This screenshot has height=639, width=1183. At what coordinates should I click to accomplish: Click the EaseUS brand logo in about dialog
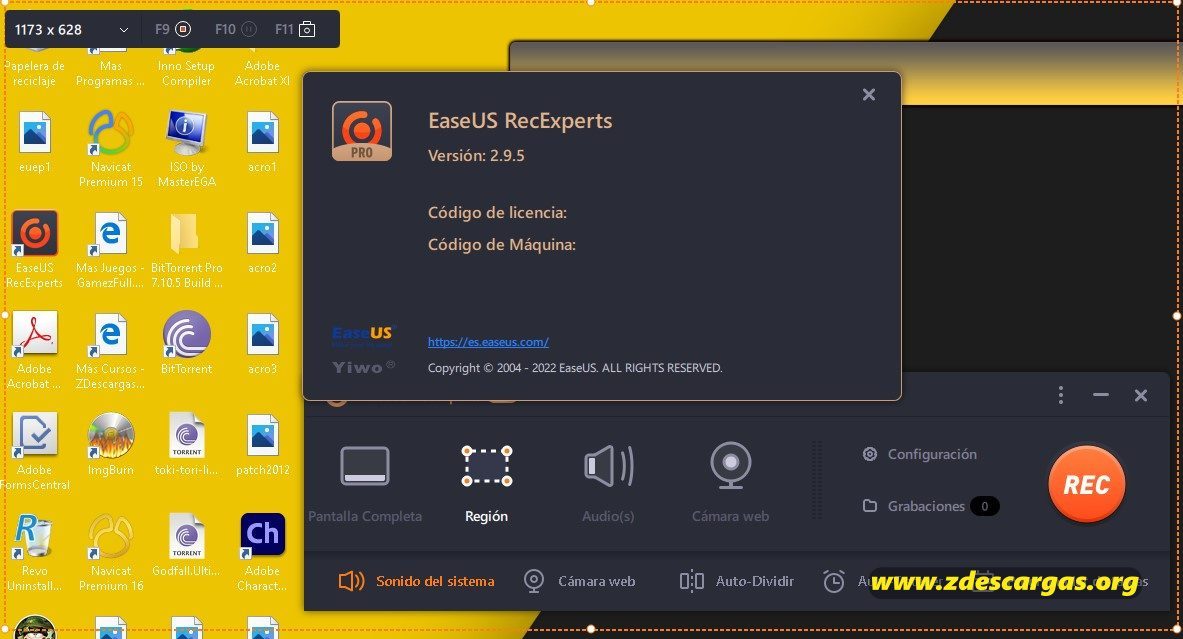[x=364, y=335]
